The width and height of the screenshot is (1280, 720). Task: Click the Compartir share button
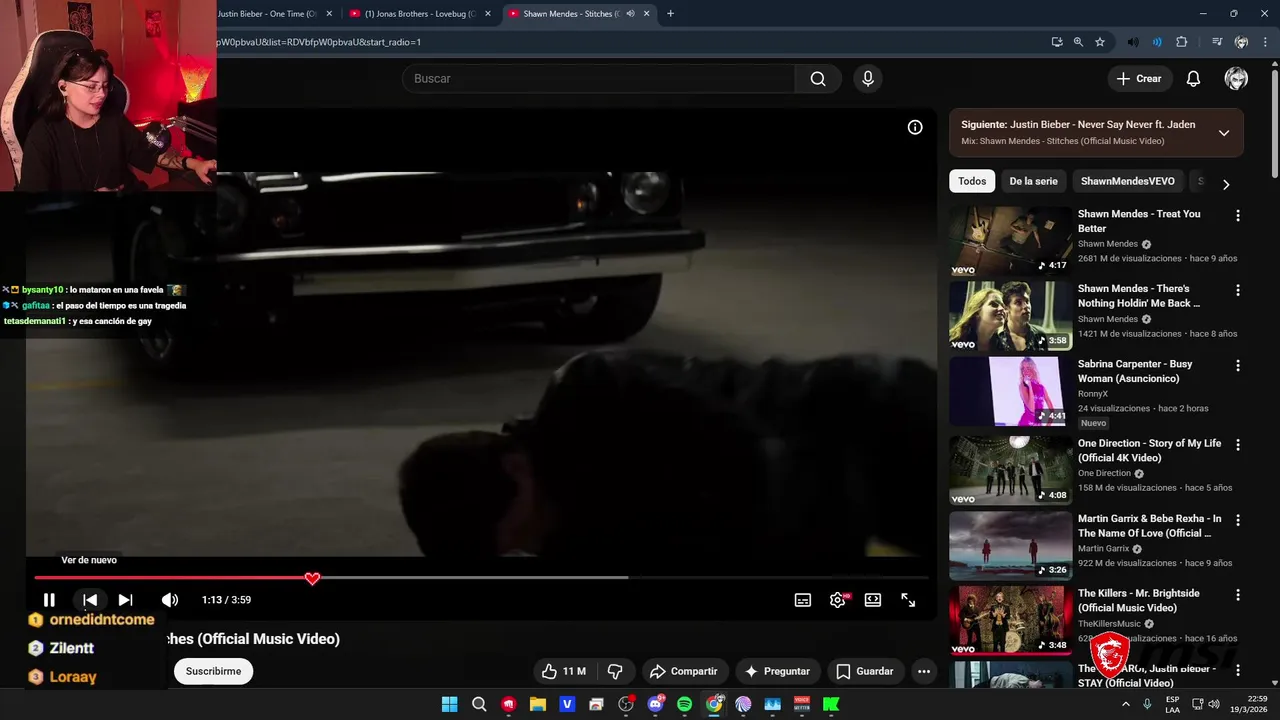point(684,671)
